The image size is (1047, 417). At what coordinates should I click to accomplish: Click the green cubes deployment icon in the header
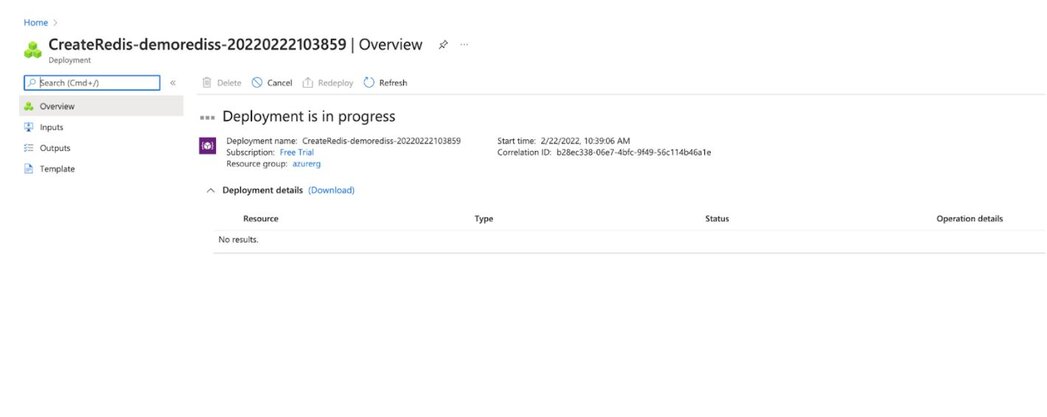[x=33, y=49]
